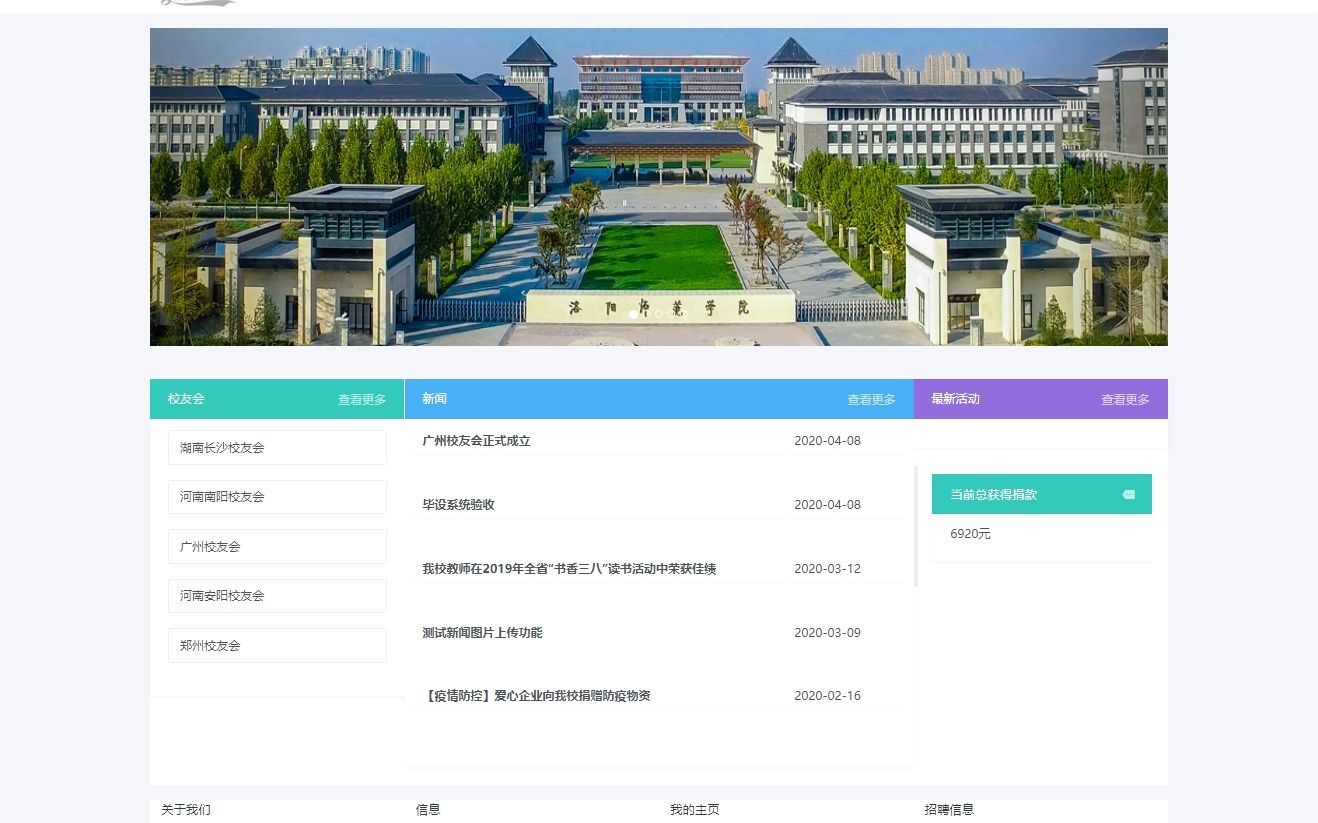Click the 我的主页 footer heading
1318x823 pixels.
point(695,809)
